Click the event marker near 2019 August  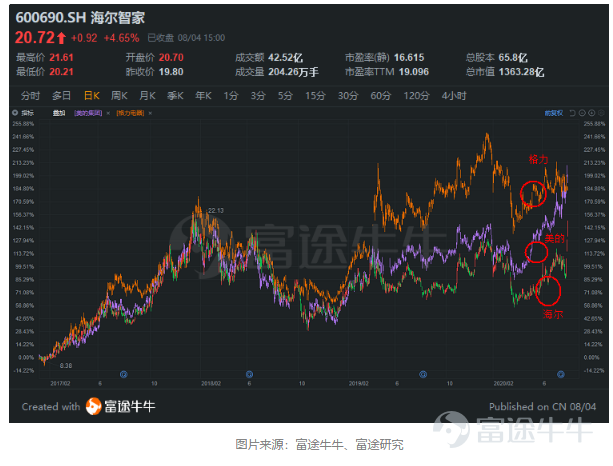pos(423,375)
